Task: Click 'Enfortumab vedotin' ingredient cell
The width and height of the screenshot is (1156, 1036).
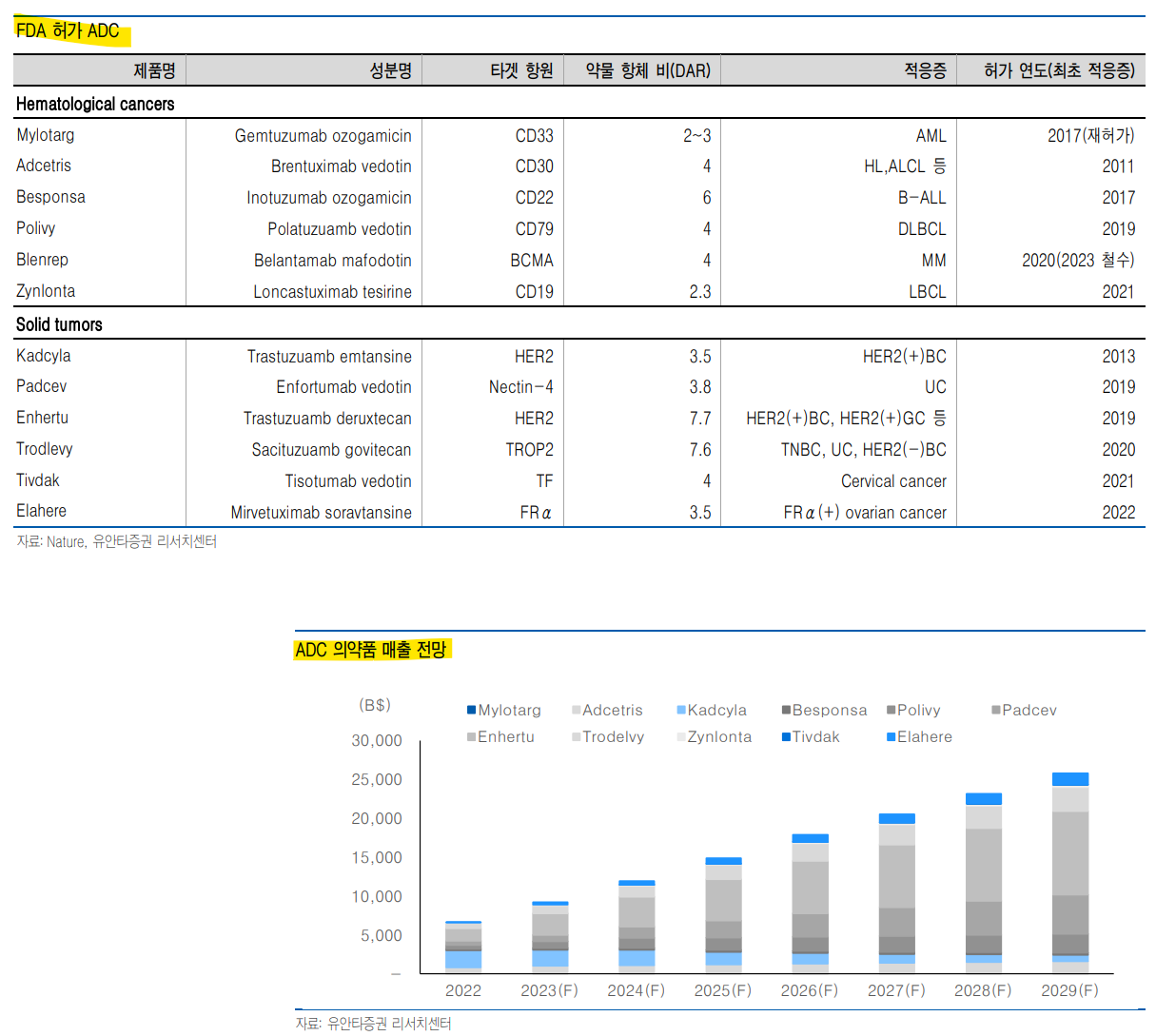Action: (x=344, y=387)
